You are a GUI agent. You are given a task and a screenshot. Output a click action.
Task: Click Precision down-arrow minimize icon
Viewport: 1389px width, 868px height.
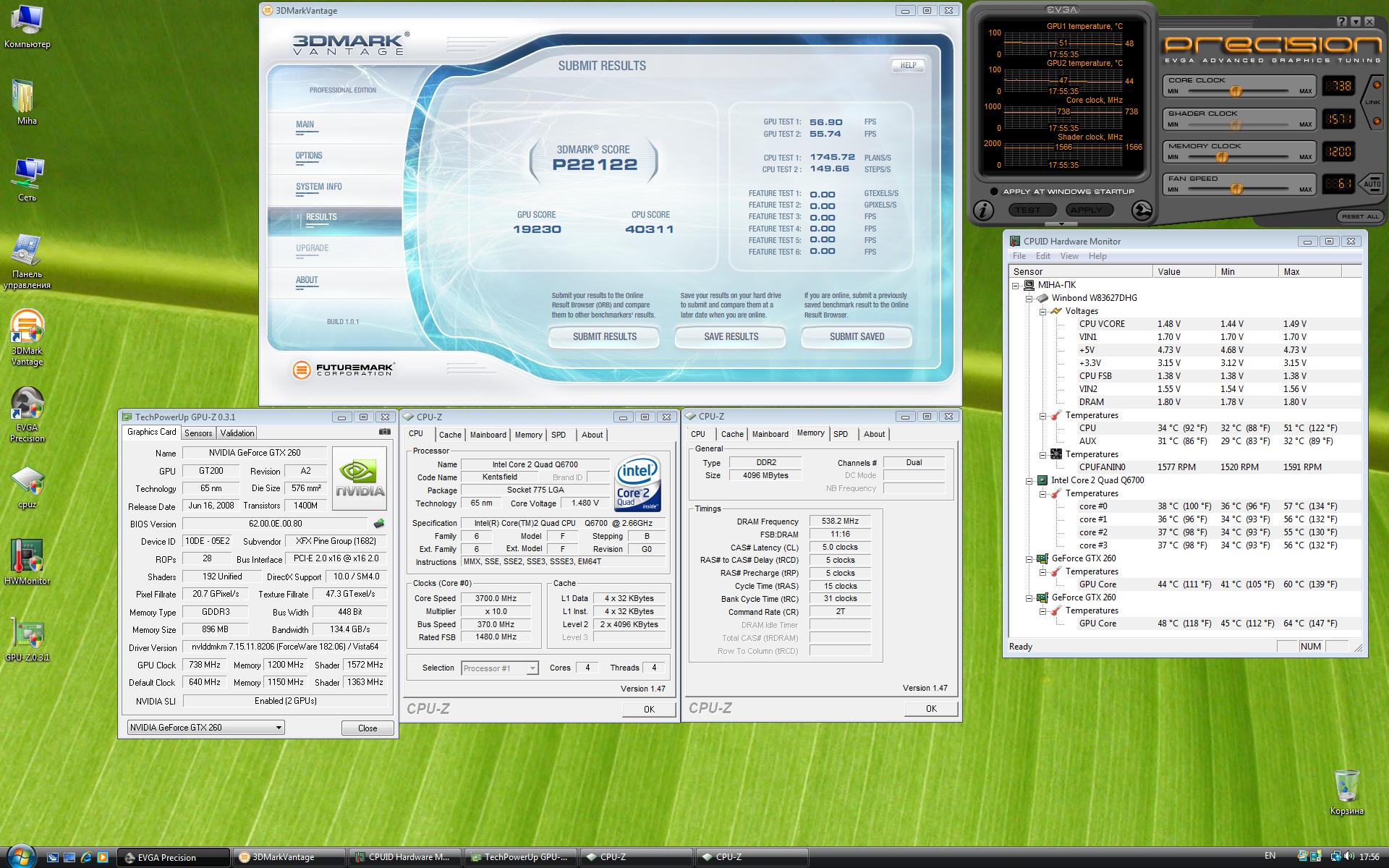[x=1356, y=22]
